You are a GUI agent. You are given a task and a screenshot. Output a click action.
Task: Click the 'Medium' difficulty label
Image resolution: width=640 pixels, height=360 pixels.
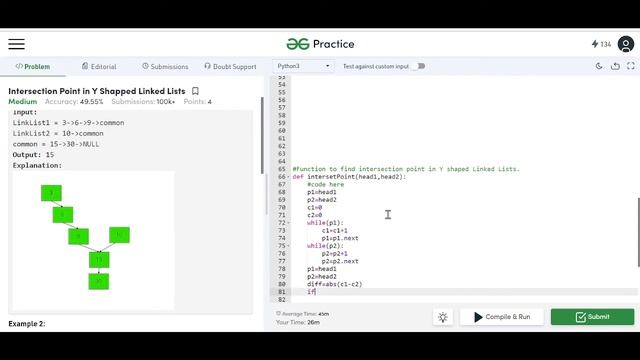pos(23,102)
